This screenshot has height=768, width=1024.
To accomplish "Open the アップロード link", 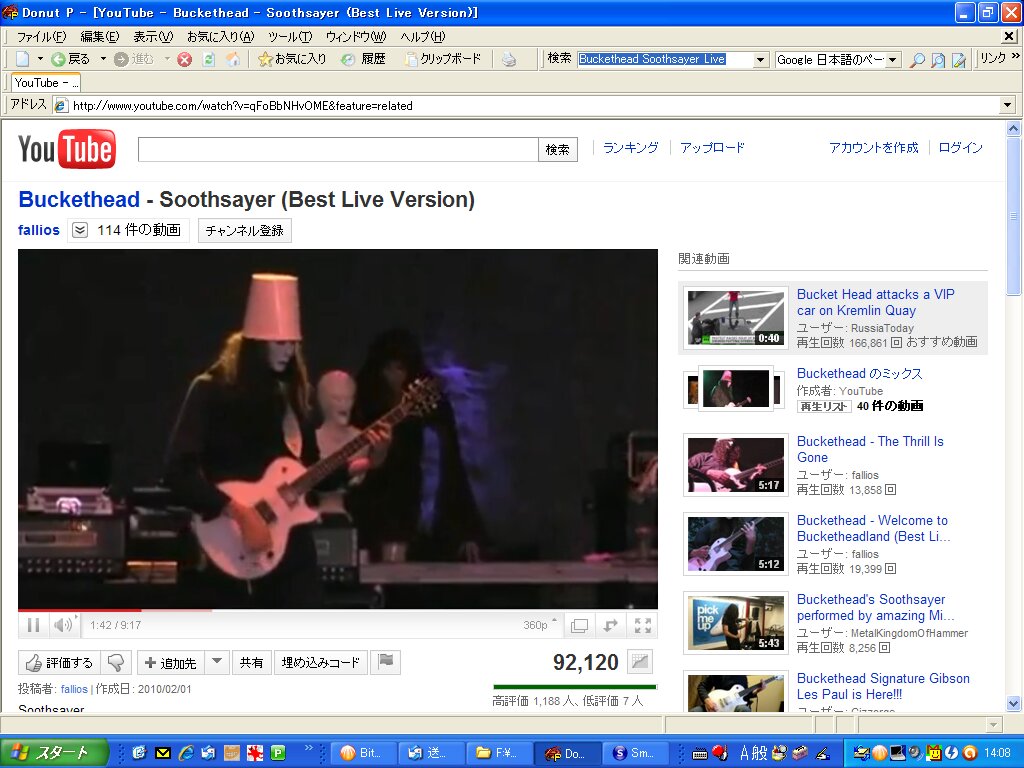I will point(712,148).
